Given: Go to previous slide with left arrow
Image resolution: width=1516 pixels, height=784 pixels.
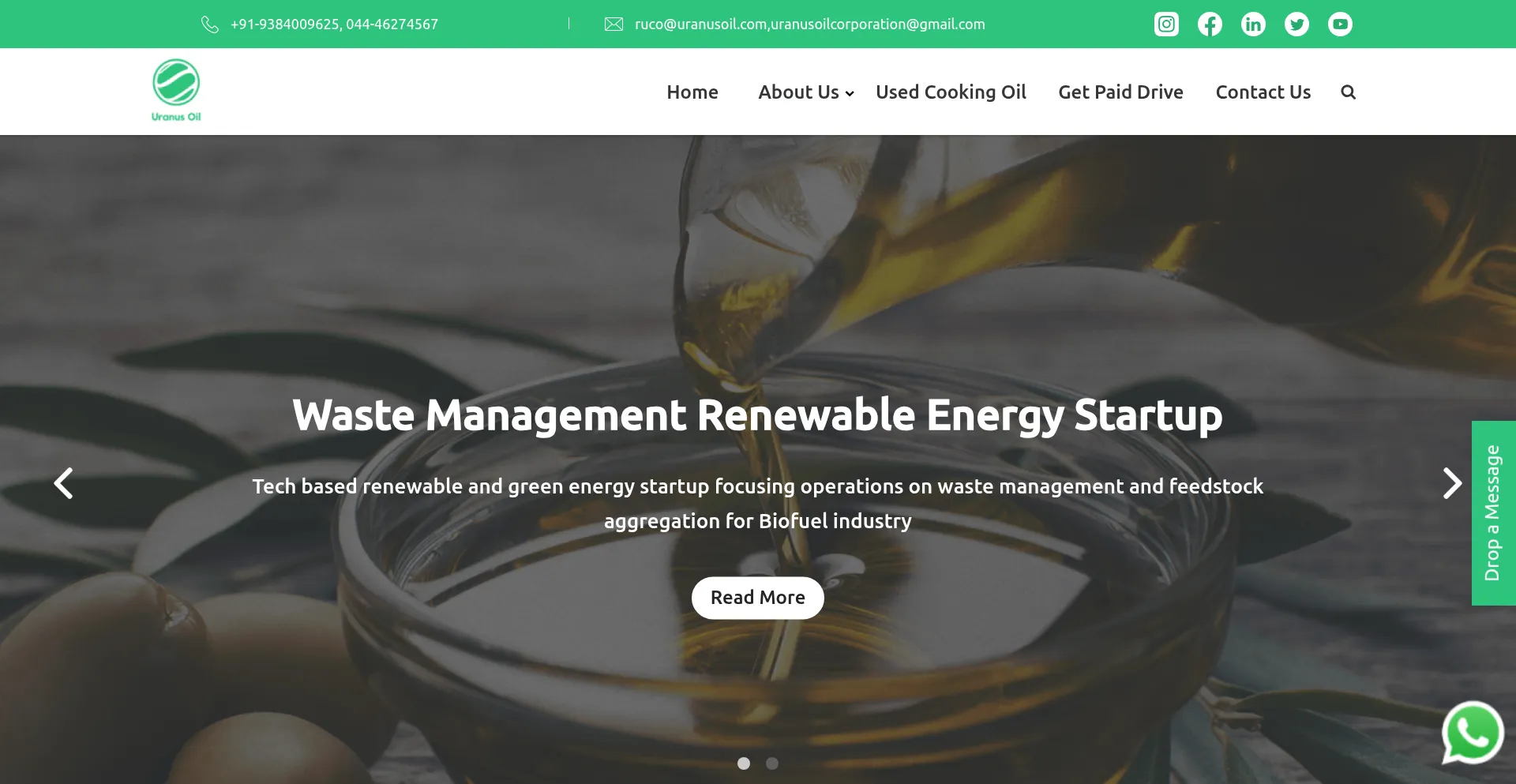Looking at the screenshot, I should tap(63, 483).
